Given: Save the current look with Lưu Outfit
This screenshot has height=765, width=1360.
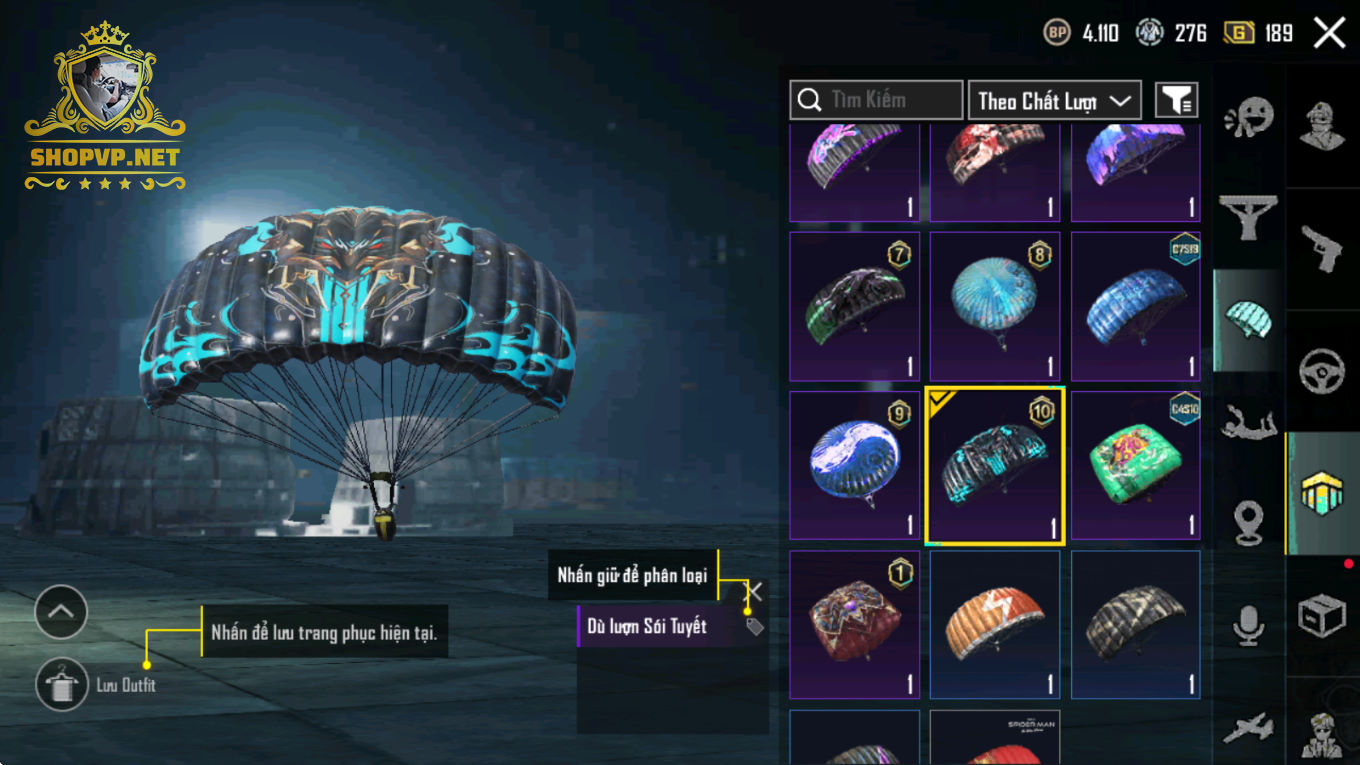Looking at the screenshot, I should coord(61,685).
